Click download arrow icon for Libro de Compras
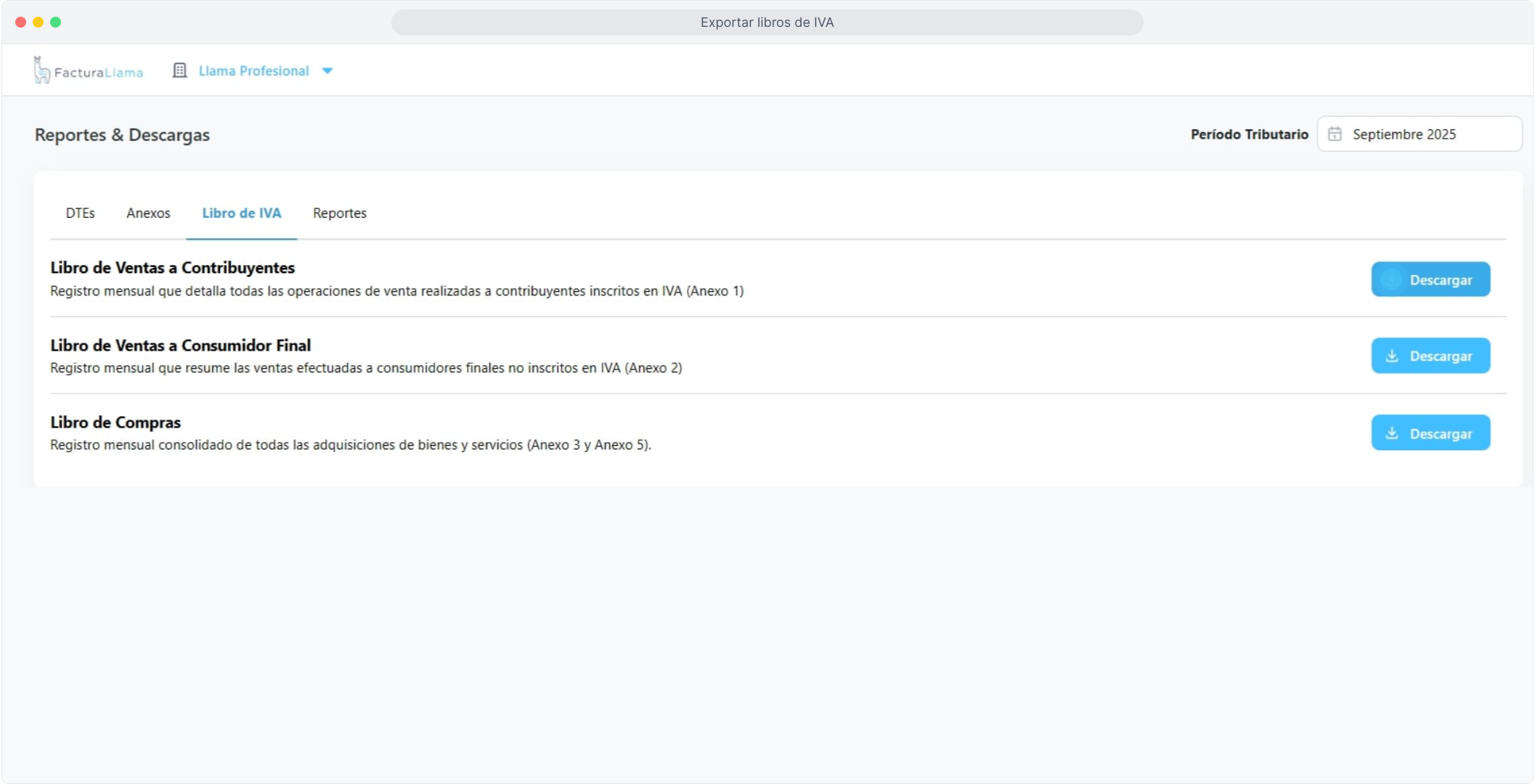 click(1391, 433)
